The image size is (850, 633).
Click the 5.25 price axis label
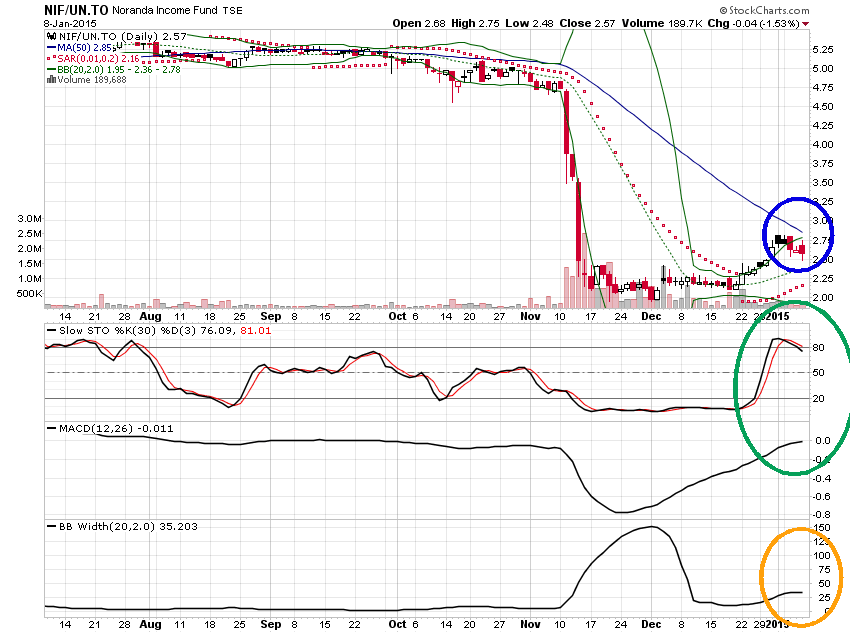coord(823,49)
